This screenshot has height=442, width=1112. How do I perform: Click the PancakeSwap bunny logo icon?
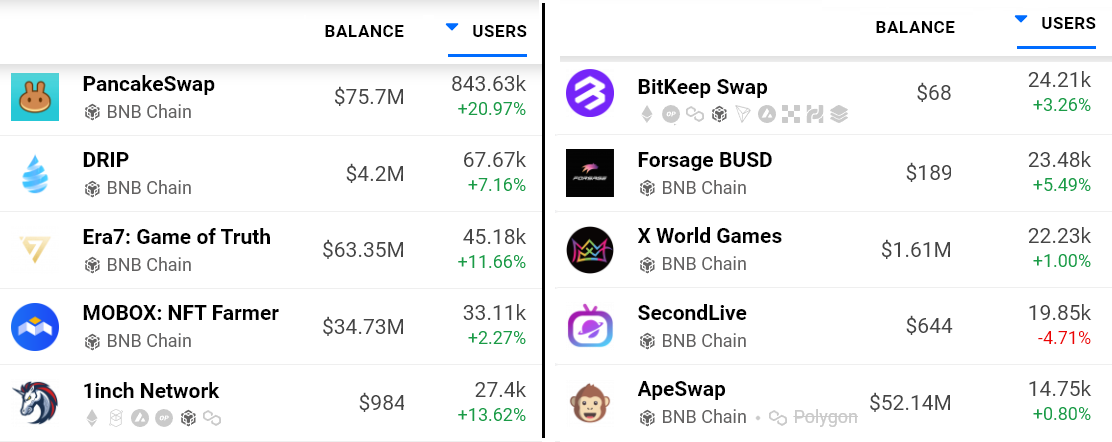point(35,97)
